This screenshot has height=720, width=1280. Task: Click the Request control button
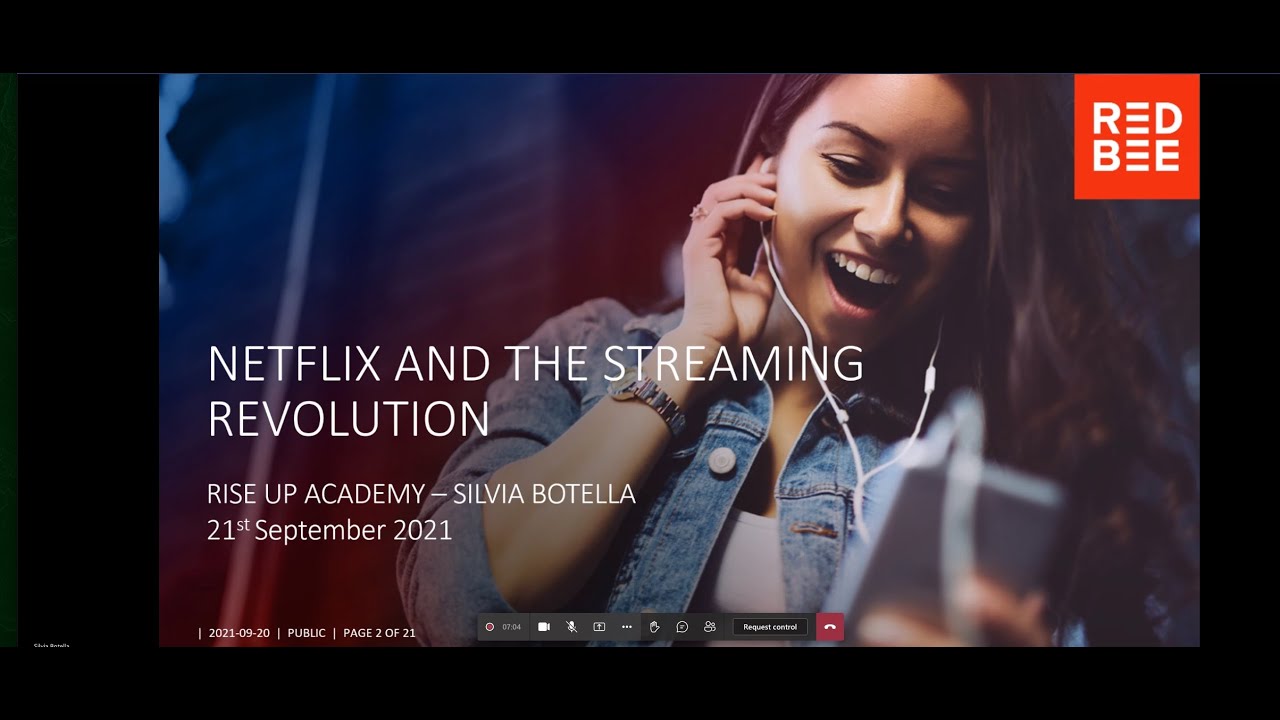click(770, 627)
